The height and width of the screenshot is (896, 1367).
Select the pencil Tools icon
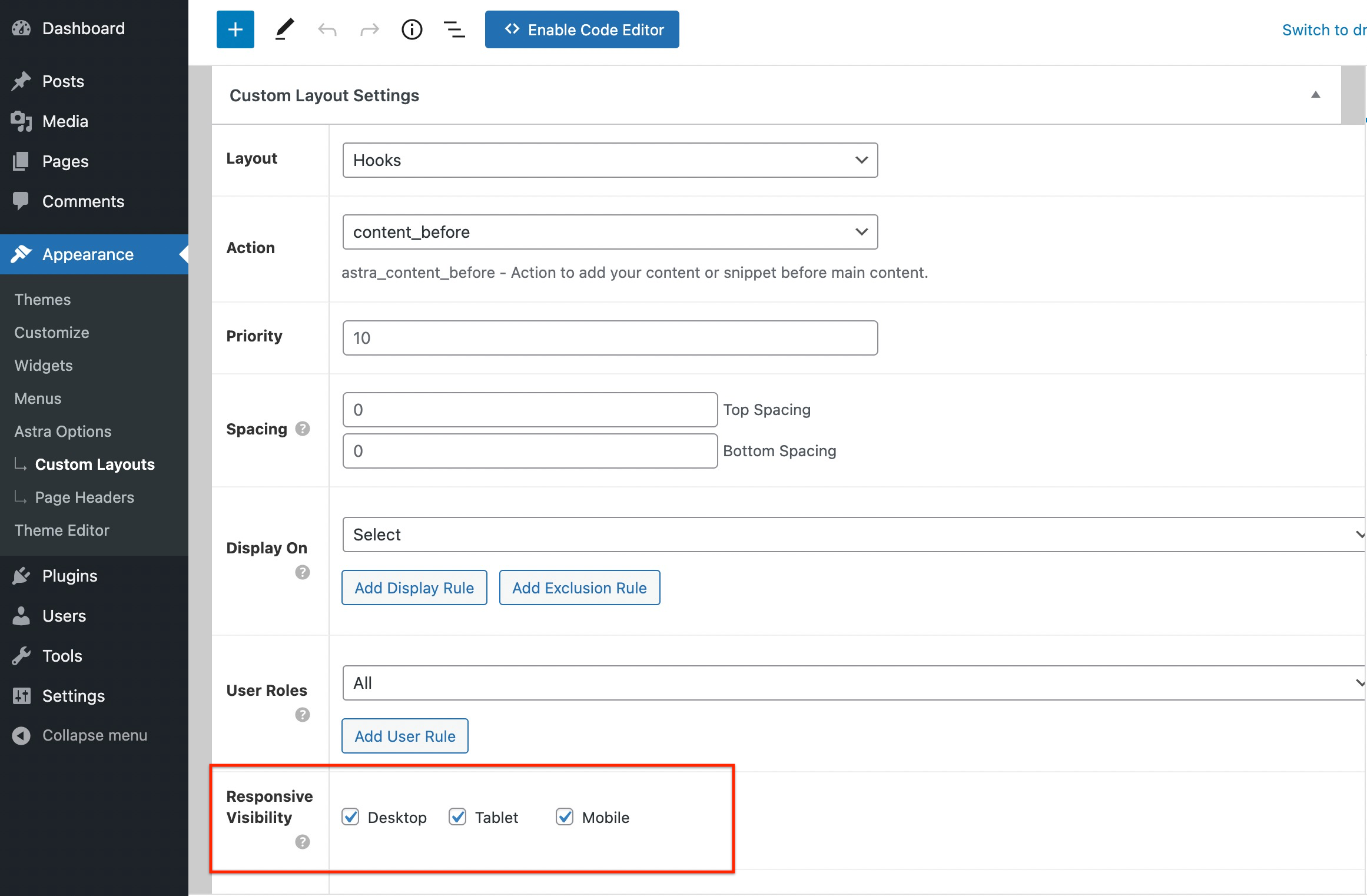(x=285, y=29)
